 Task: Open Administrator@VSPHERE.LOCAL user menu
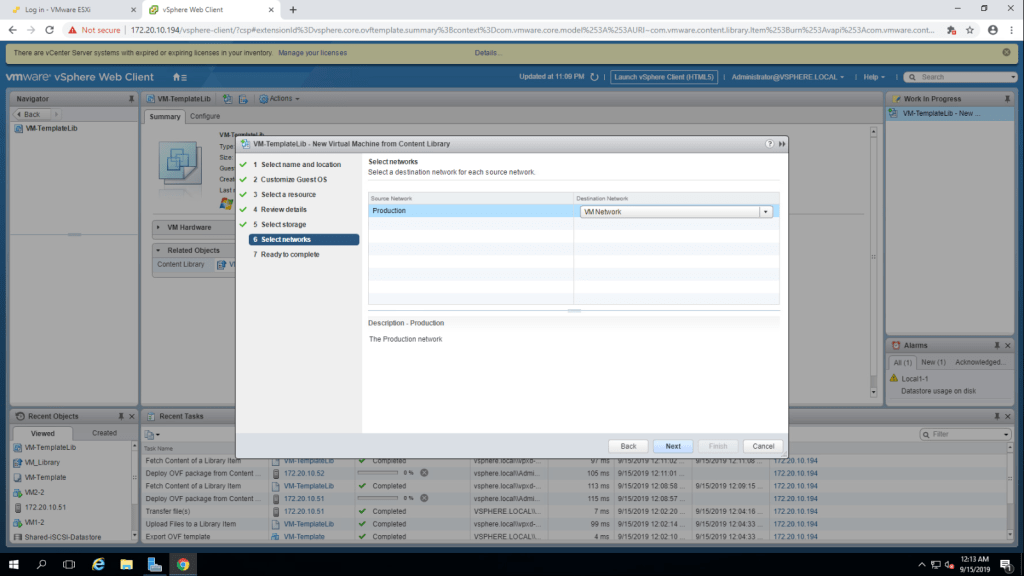788,77
